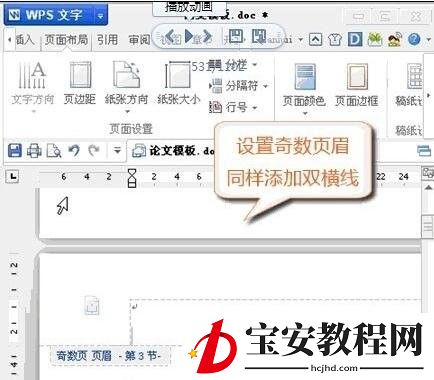Screen dimensions: 434x380
Task: Select the 论文模板.doc document tab
Action: tap(173, 151)
